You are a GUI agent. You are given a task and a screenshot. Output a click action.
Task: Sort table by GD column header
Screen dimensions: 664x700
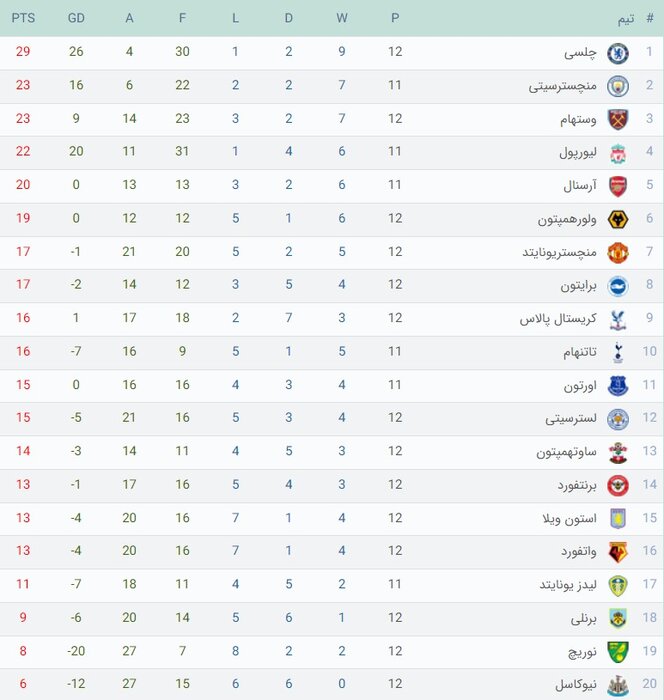coord(77,19)
